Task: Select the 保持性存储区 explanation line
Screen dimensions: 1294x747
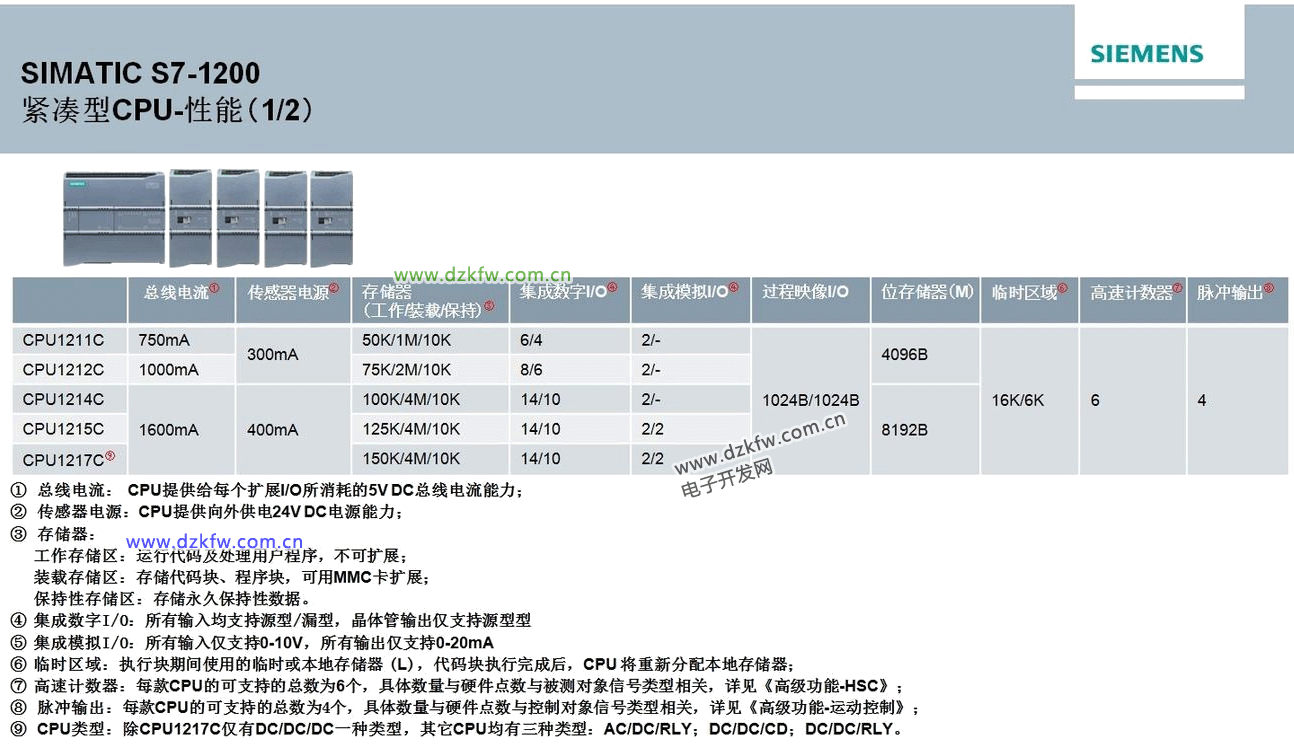Action: tap(172, 600)
